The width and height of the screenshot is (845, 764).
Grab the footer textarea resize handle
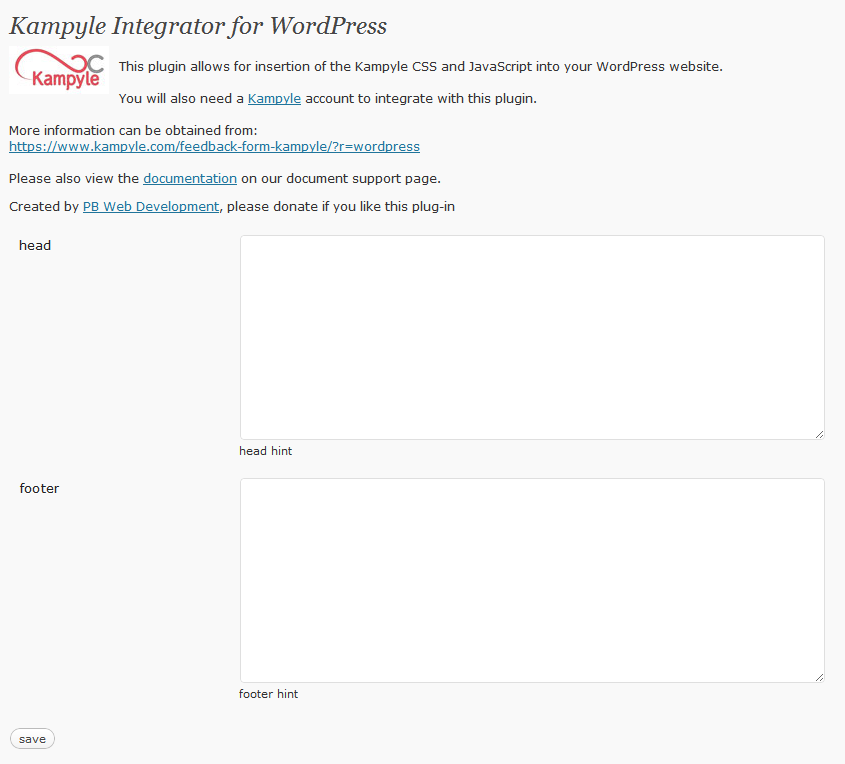point(819,677)
